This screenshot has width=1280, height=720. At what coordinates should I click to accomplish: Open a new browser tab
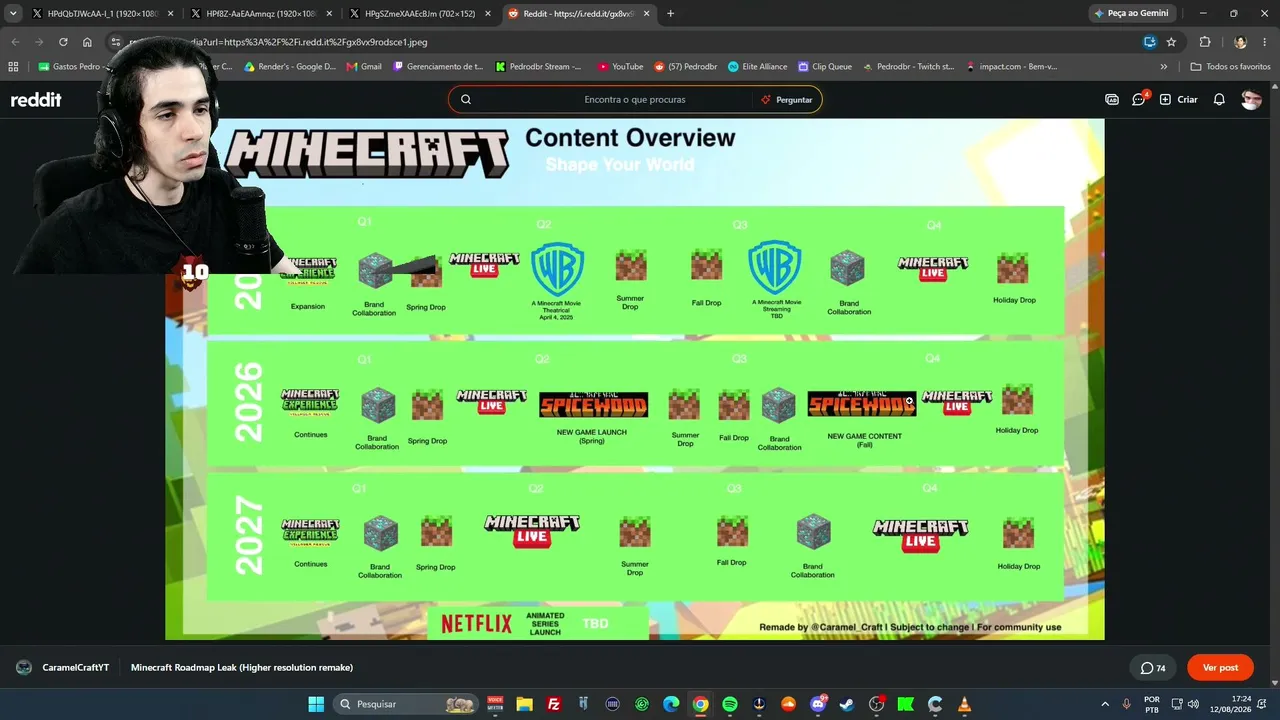pyautogui.click(x=670, y=14)
